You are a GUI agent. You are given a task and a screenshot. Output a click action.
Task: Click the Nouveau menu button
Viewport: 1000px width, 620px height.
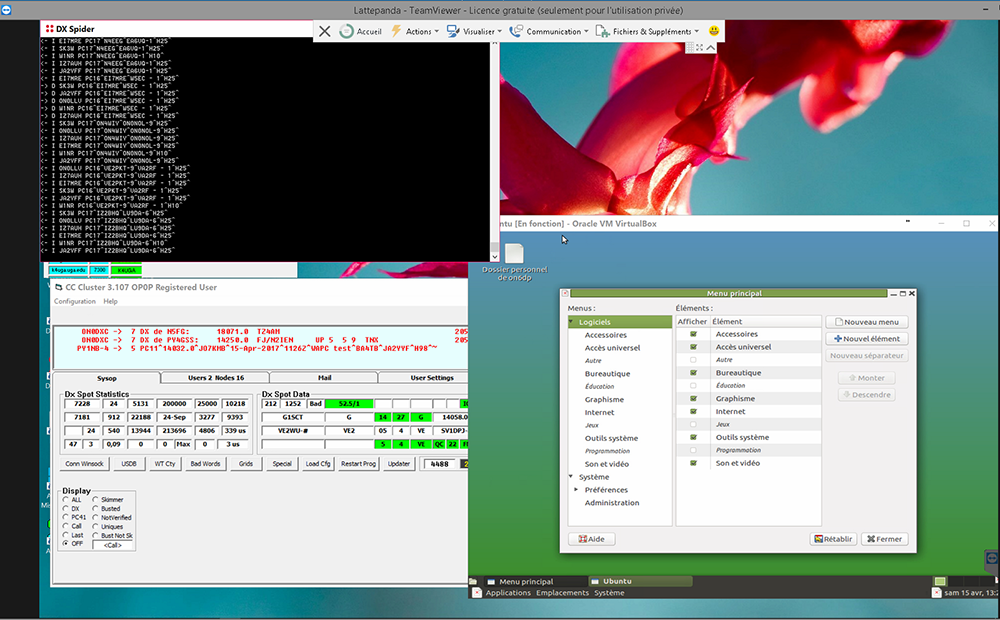pos(867,322)
